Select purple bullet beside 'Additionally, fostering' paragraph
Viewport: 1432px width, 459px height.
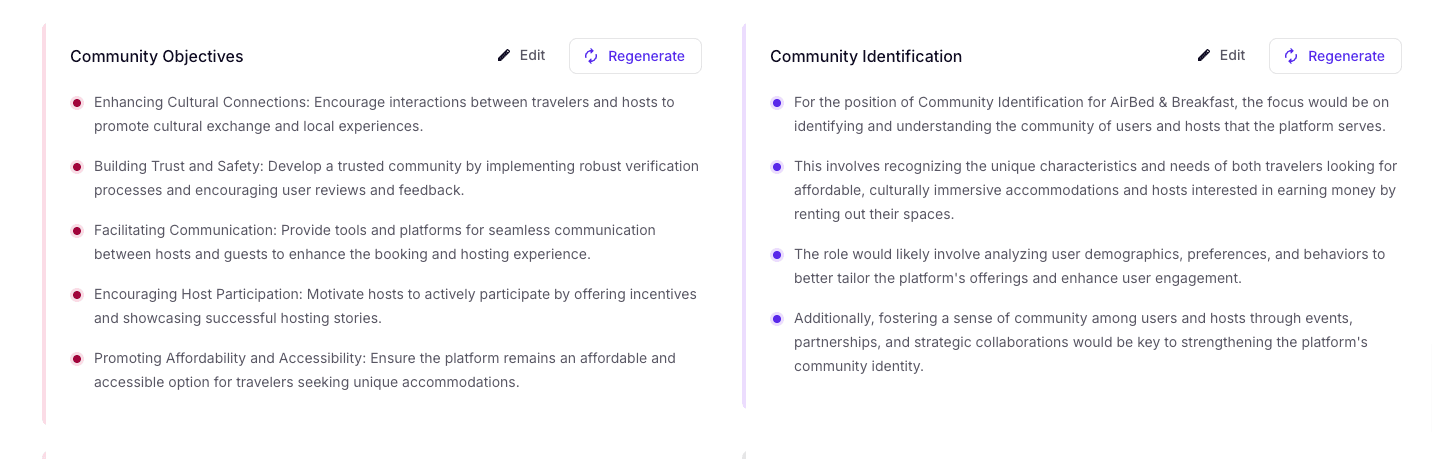[x=777, y=319]
